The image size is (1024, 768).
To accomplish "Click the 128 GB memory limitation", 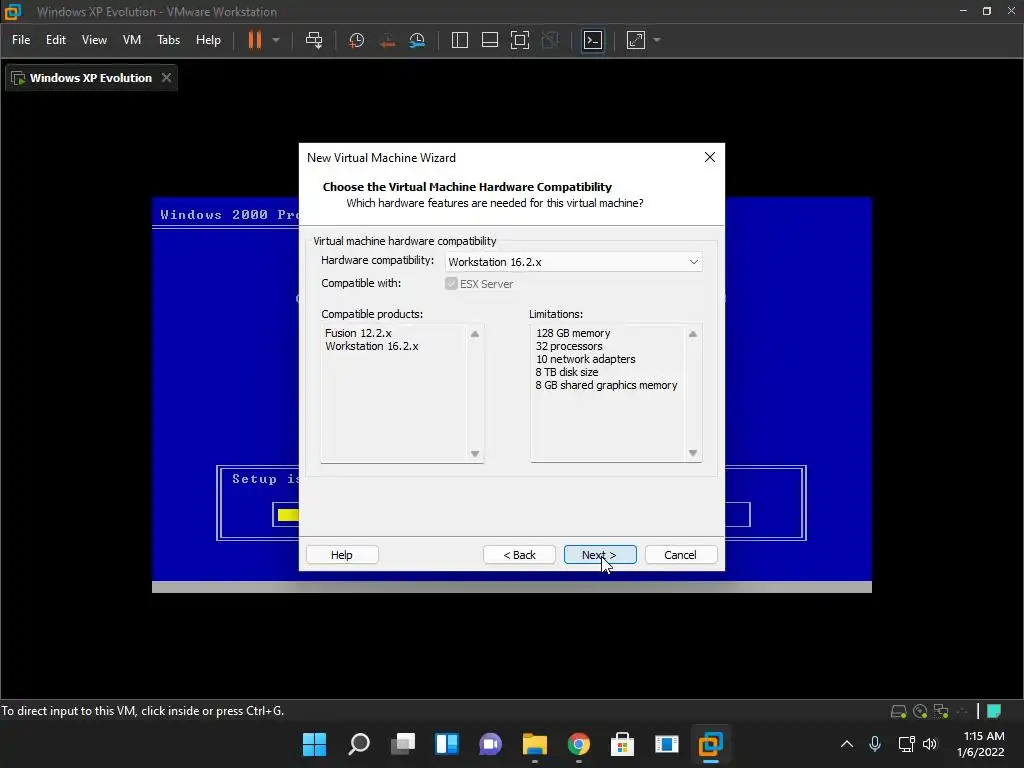I will coord(573,333).
